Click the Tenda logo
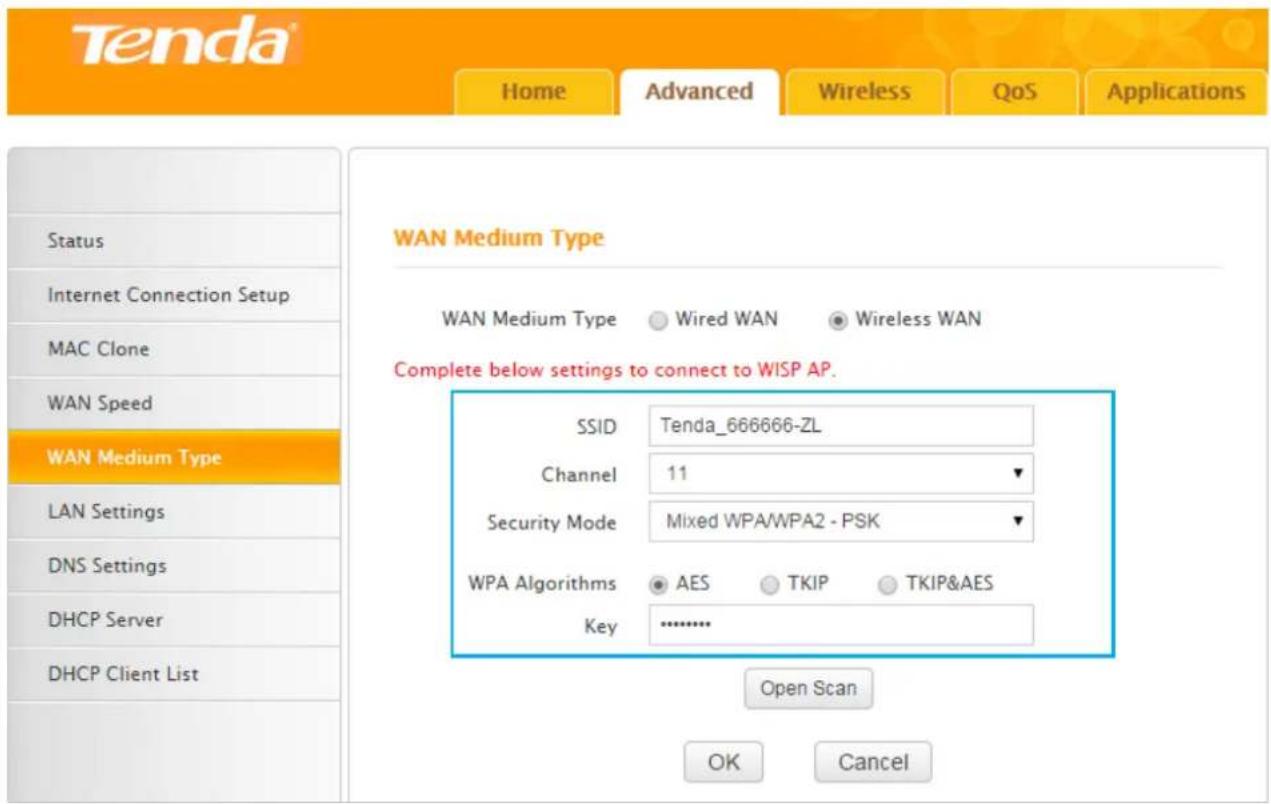The height and width of the screenshot is (804, 1271). coord(183,47)
